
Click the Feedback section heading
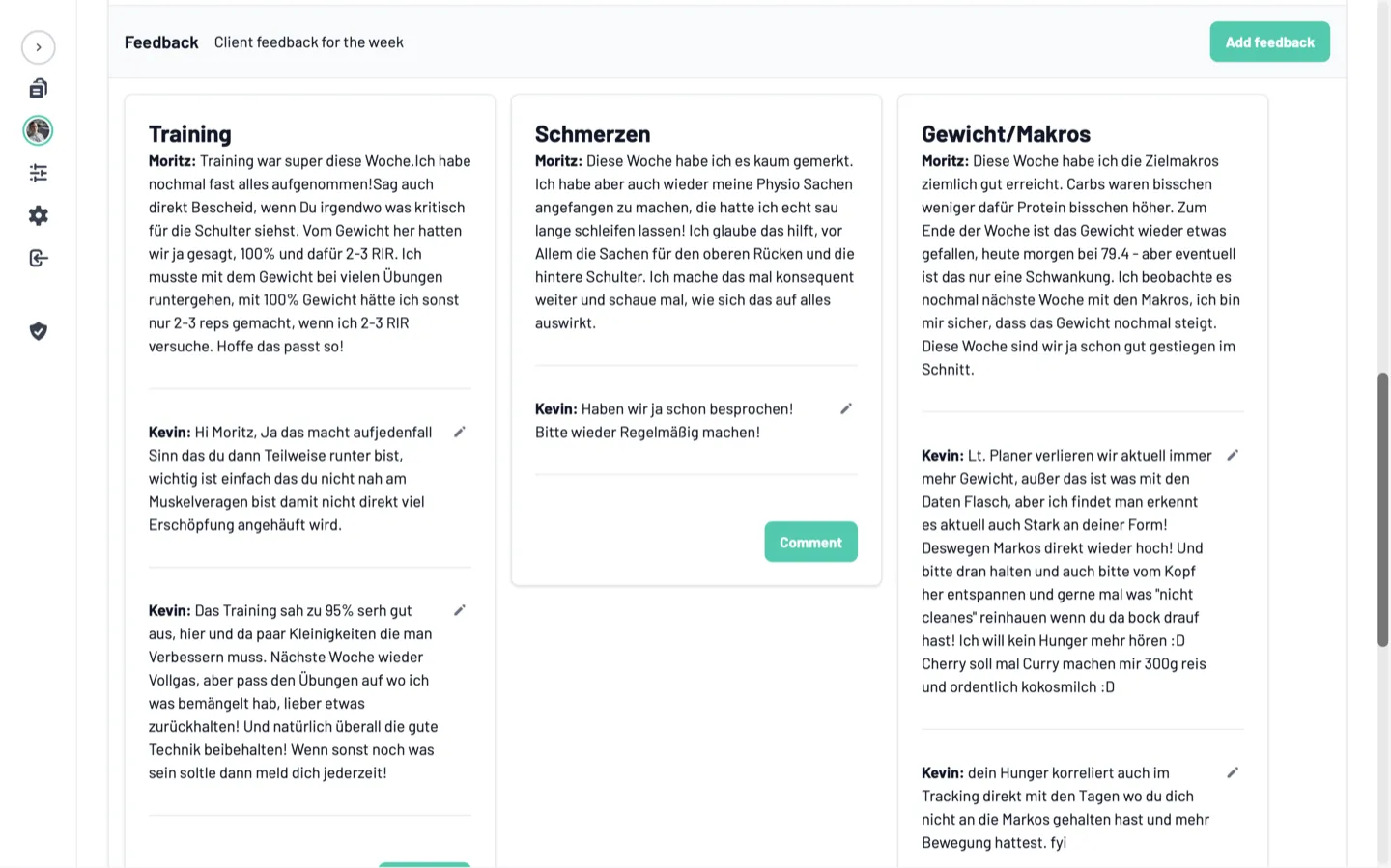tap(161, 42)
